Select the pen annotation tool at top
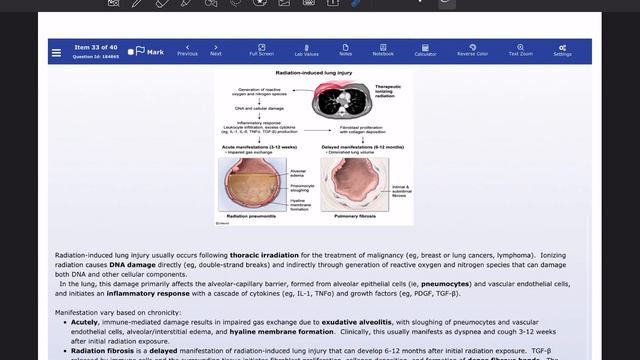This screenshot has height=360, width=640. pyautogui.click(x=137, y=3)
